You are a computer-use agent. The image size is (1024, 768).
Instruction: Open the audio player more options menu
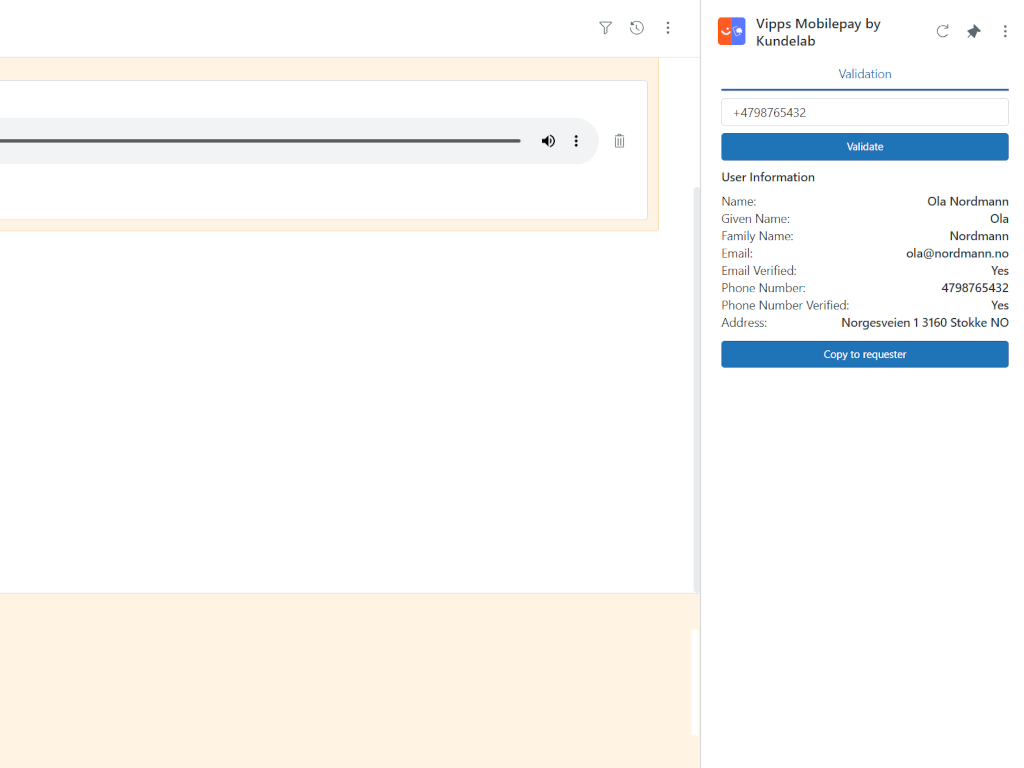click(x=576, y=141)
